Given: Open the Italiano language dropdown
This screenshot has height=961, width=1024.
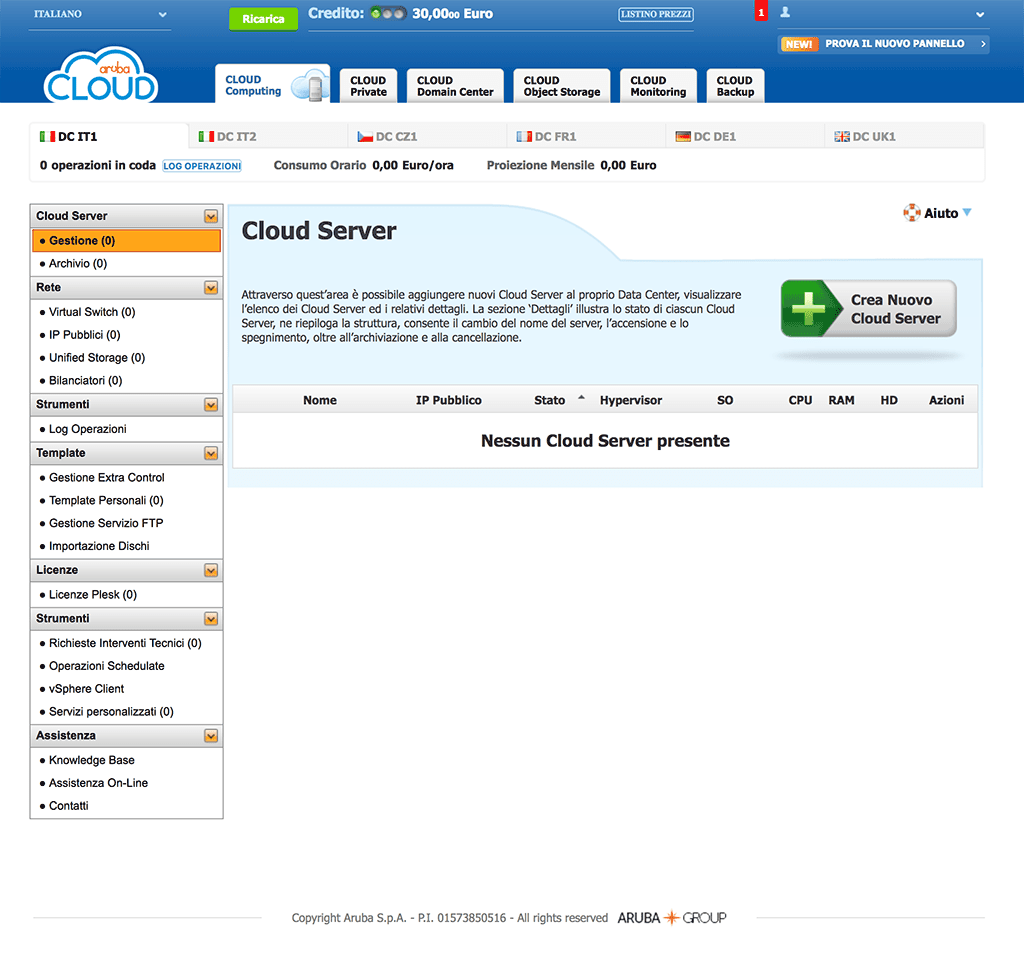Looking at the screenshot, I should [x=99, y=15].
